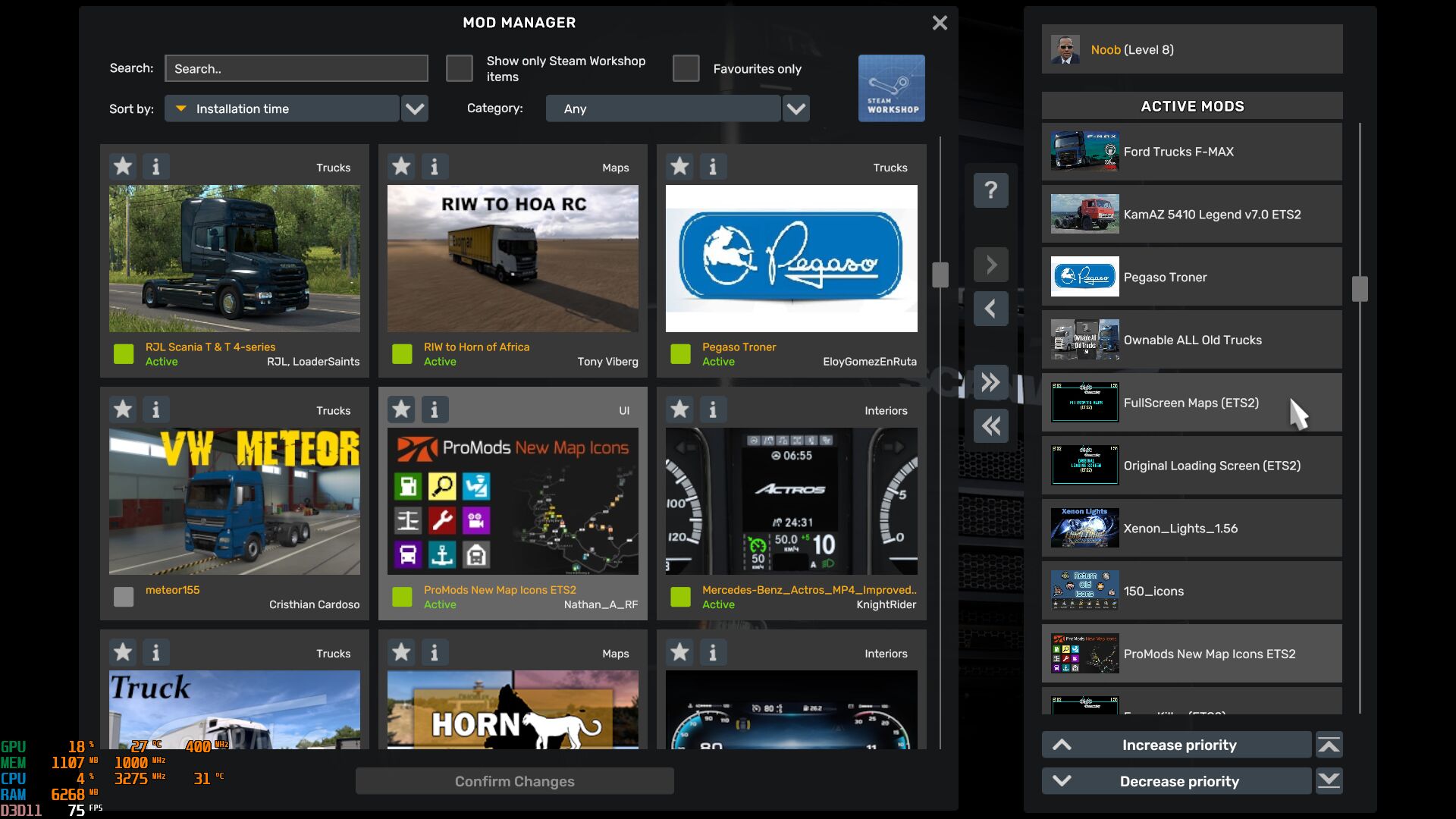Open the Steam Workshop icon
The width and height of the screenshot is (1456, 819).
point(891,88)
